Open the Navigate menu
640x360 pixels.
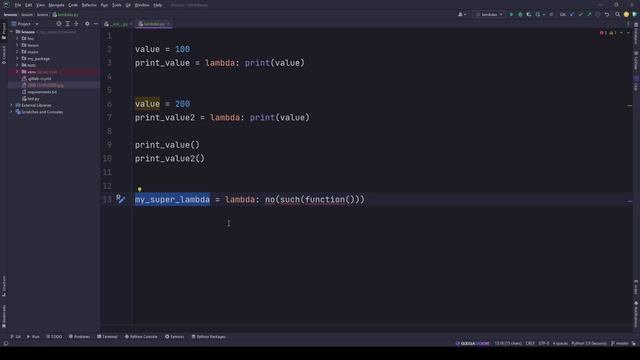point(56,5)
